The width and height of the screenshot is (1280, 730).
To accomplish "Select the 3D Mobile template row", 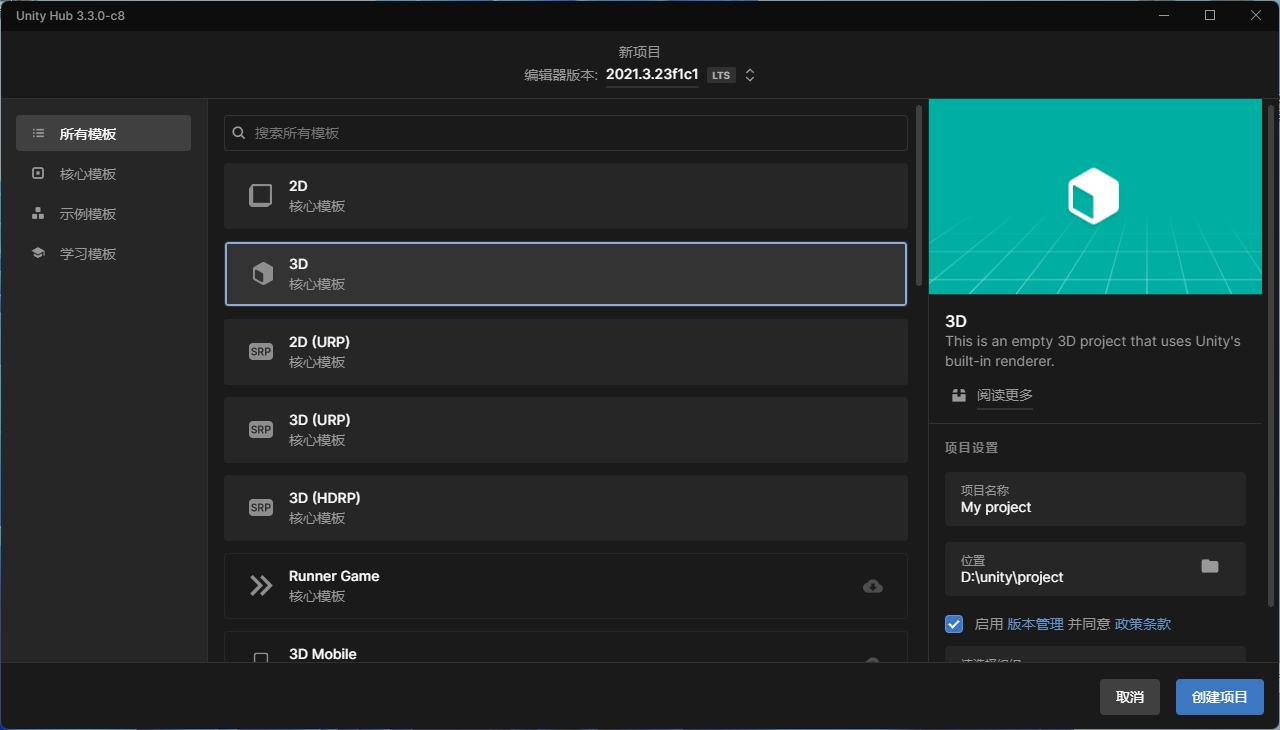I will pos(566,647).
